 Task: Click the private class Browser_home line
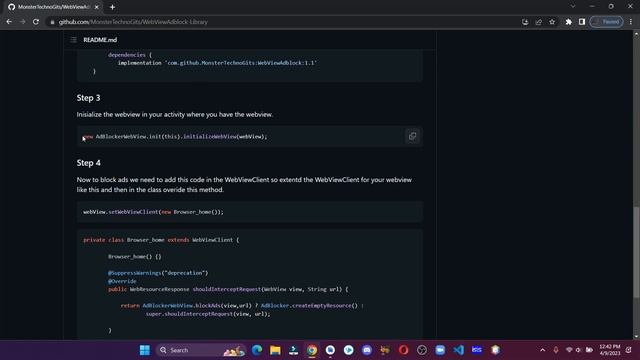[x=161, y=240]
